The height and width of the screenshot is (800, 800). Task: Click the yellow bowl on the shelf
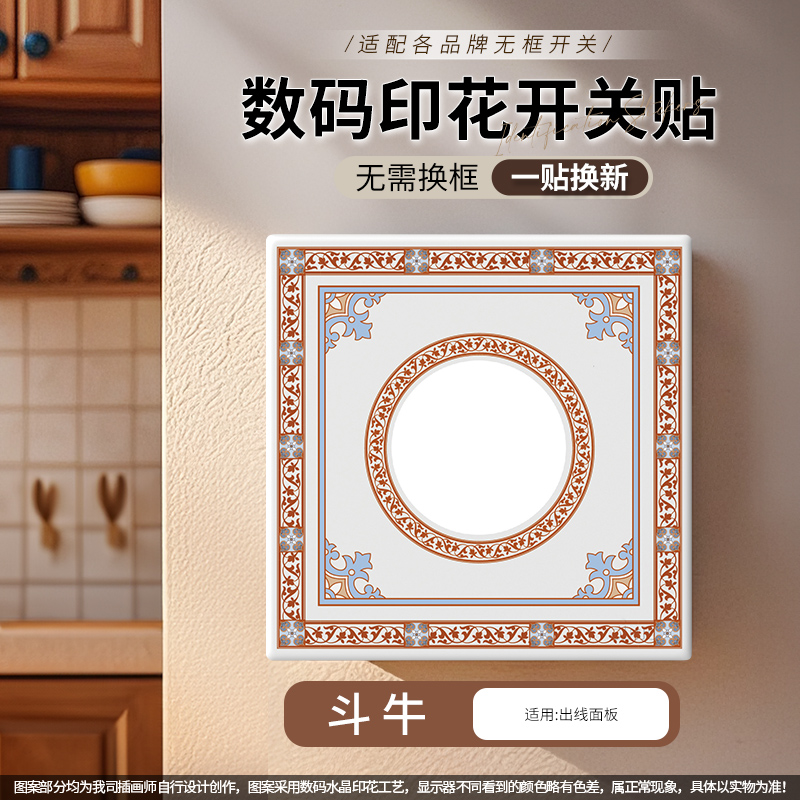pyautogui.click(x=118, y=177)
